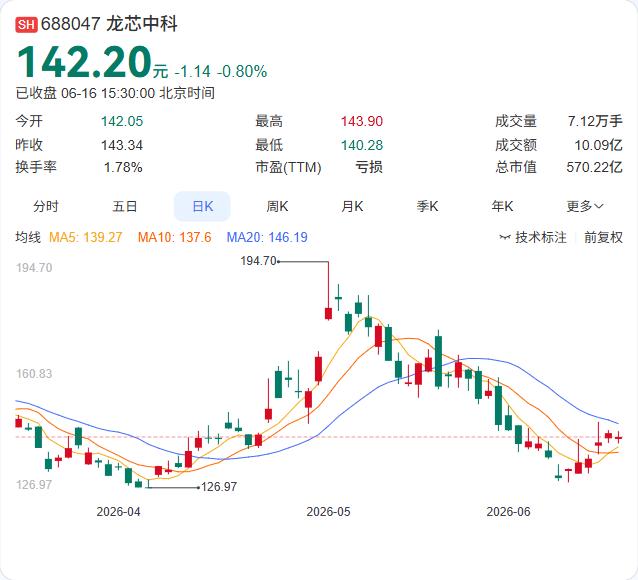The width and height of the screenshot is (638, 580).
Task: Click the 126.97 low point marker
Action: click(219, 486)
